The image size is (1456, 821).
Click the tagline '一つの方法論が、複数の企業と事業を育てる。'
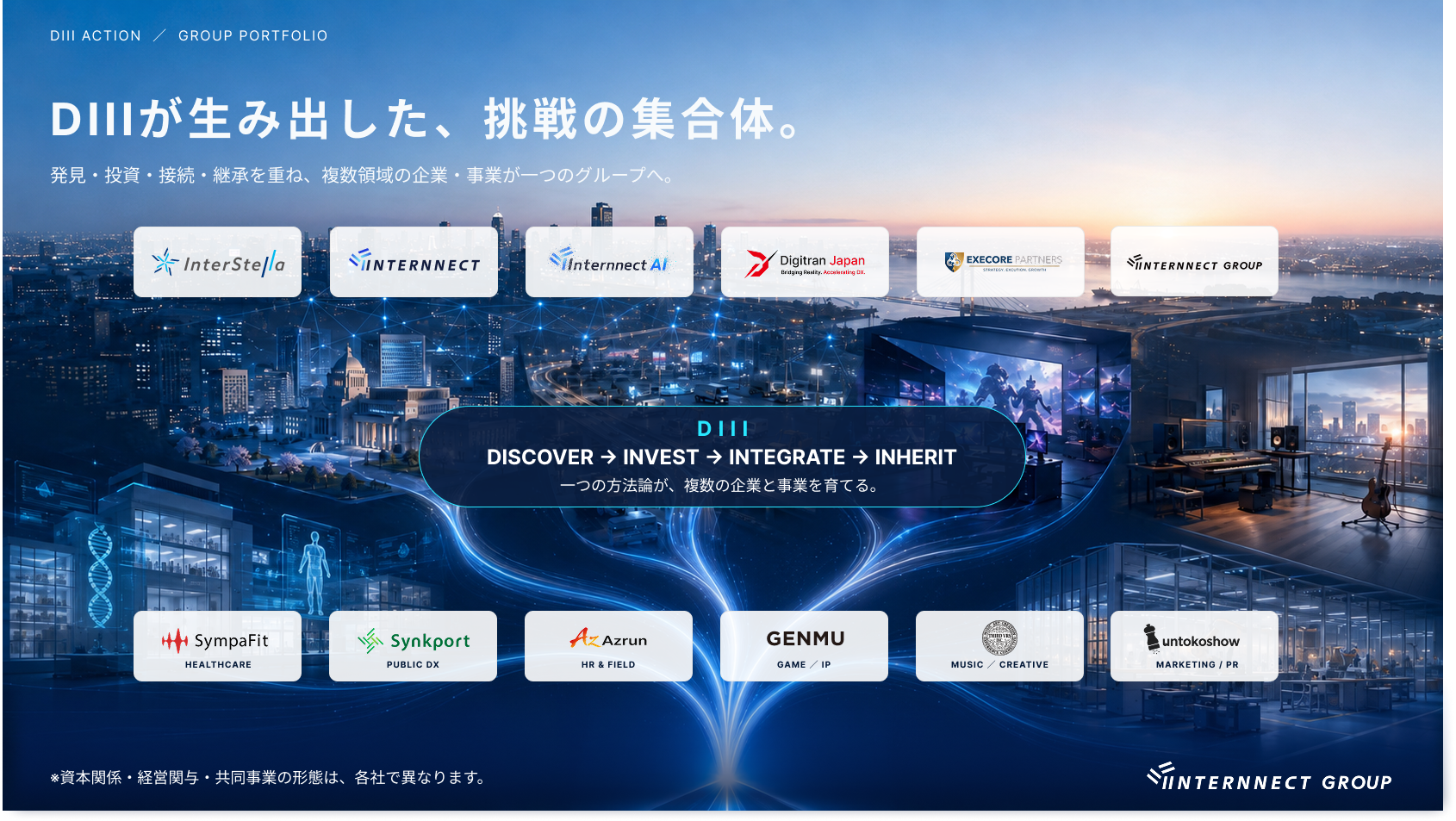722,486
